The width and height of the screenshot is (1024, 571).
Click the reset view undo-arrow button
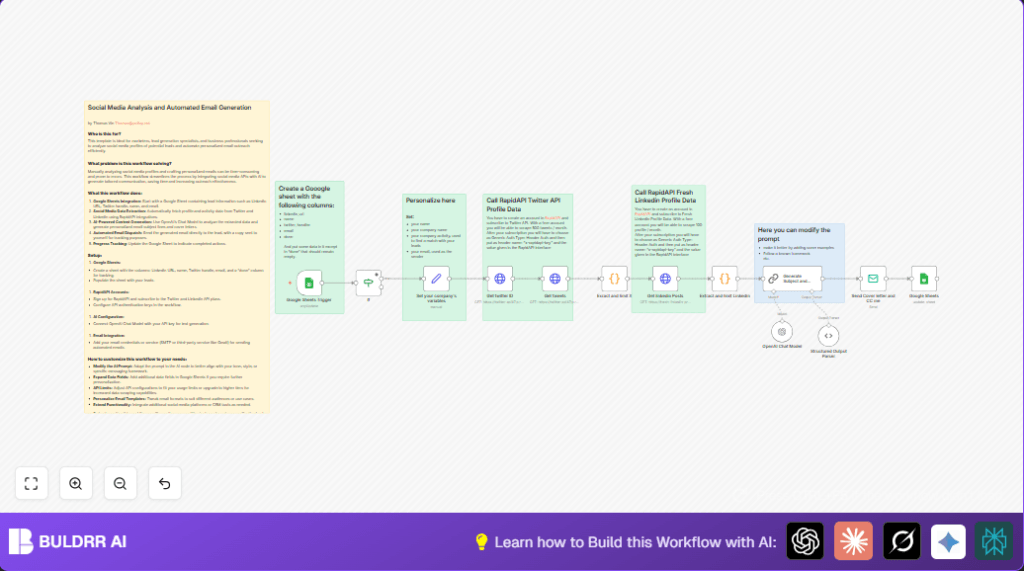165,483
